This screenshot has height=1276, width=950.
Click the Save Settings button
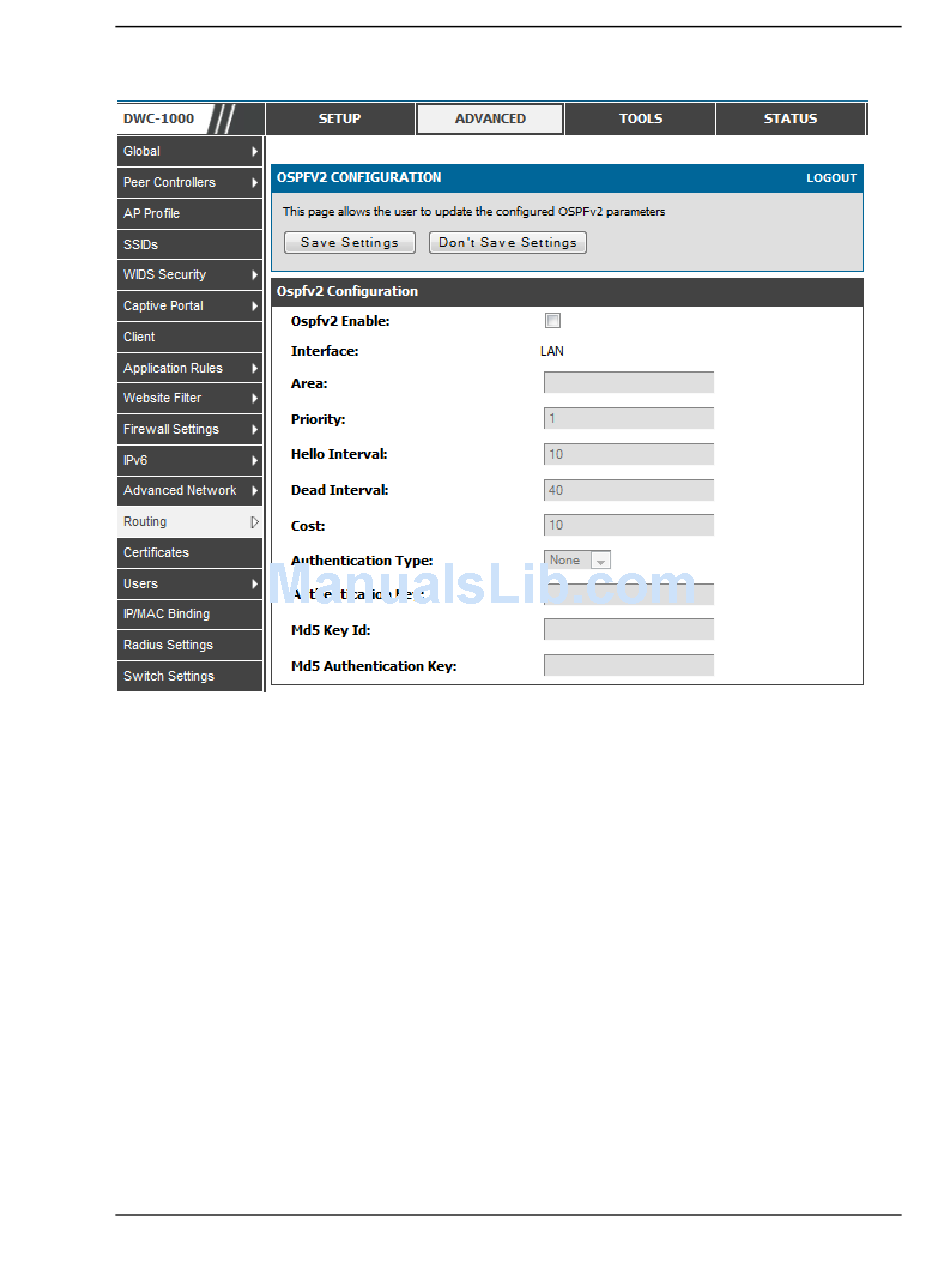click(350, 243)
